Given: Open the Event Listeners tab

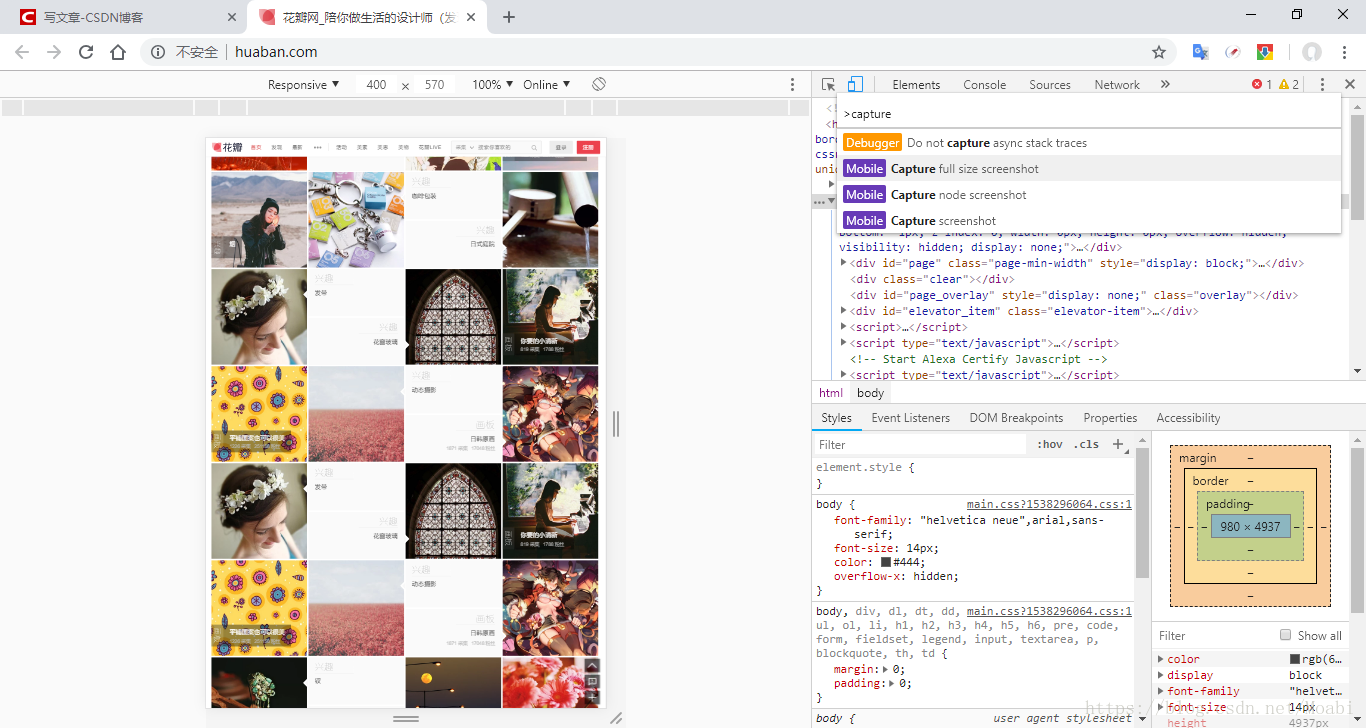Looking at the screenshot, I should [911, 418].
